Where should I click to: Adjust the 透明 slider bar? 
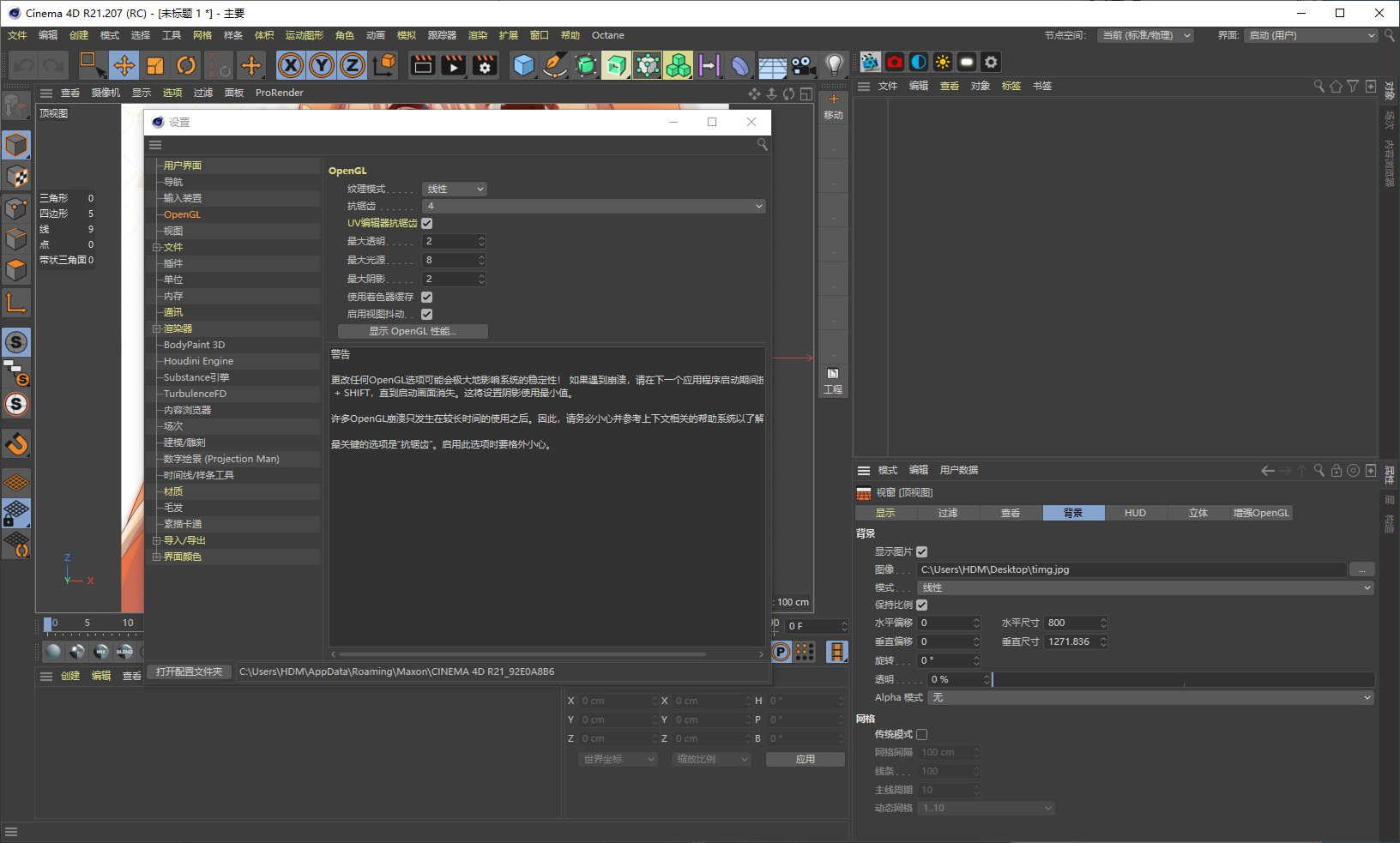click(x=1184, y=679)
